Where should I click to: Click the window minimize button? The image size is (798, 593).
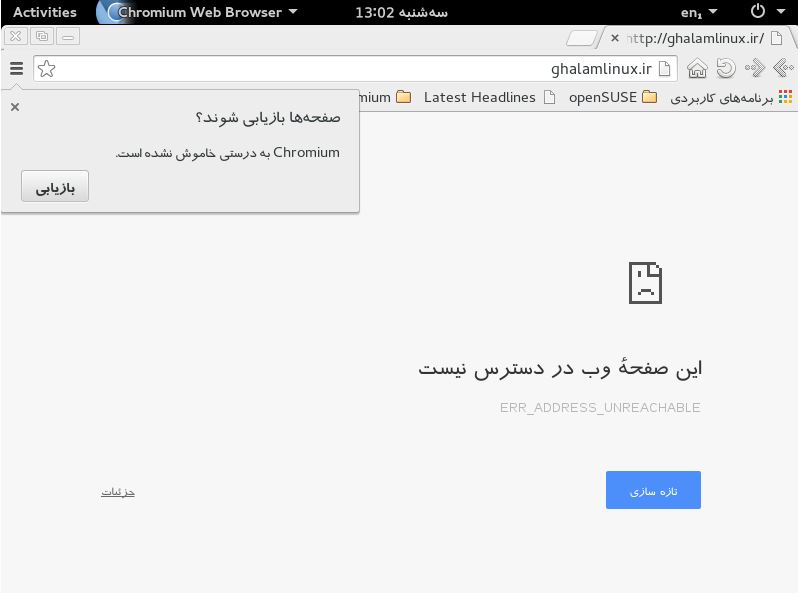68,36
